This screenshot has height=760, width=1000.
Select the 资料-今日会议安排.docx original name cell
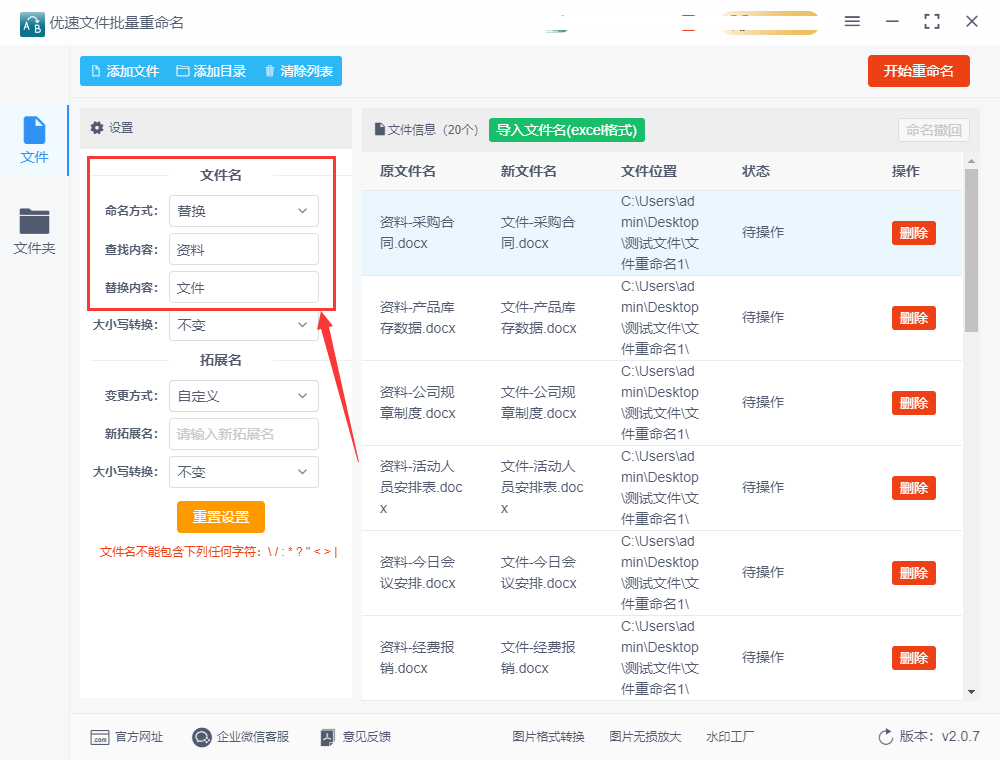[418, 573]
